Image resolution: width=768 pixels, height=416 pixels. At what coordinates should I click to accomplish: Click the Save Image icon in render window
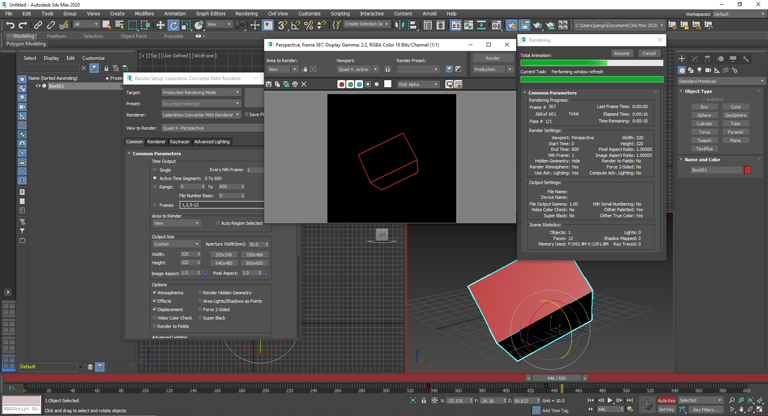click(x=269, y=85)
